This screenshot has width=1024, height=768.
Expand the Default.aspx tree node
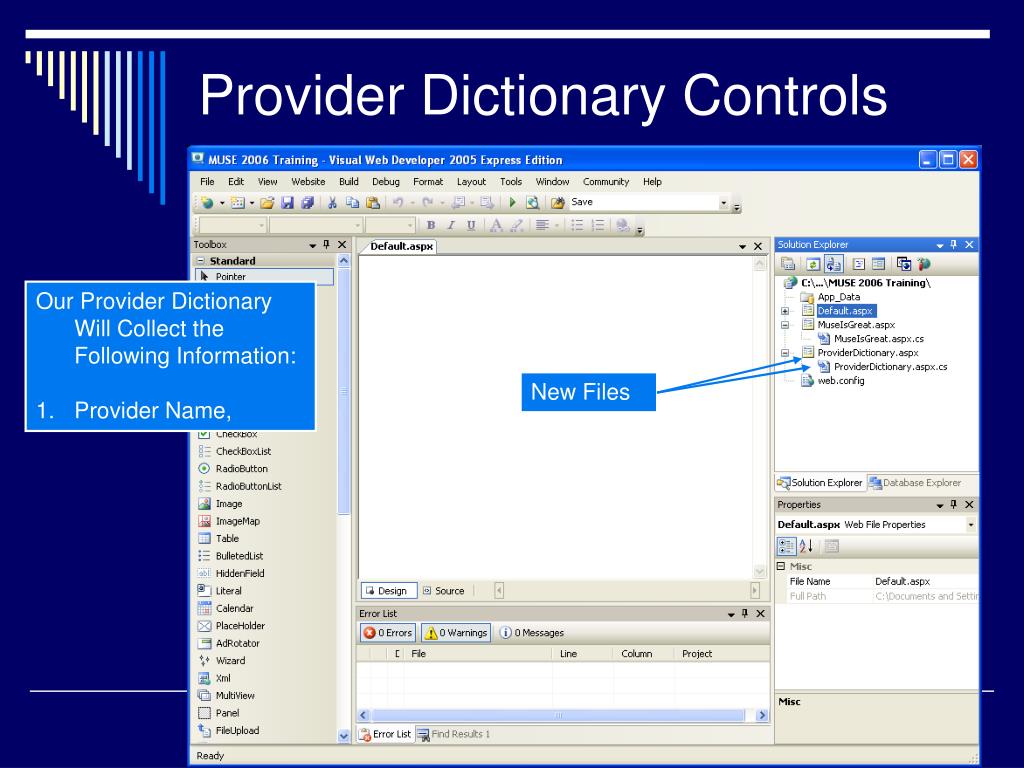coord(785,312)
